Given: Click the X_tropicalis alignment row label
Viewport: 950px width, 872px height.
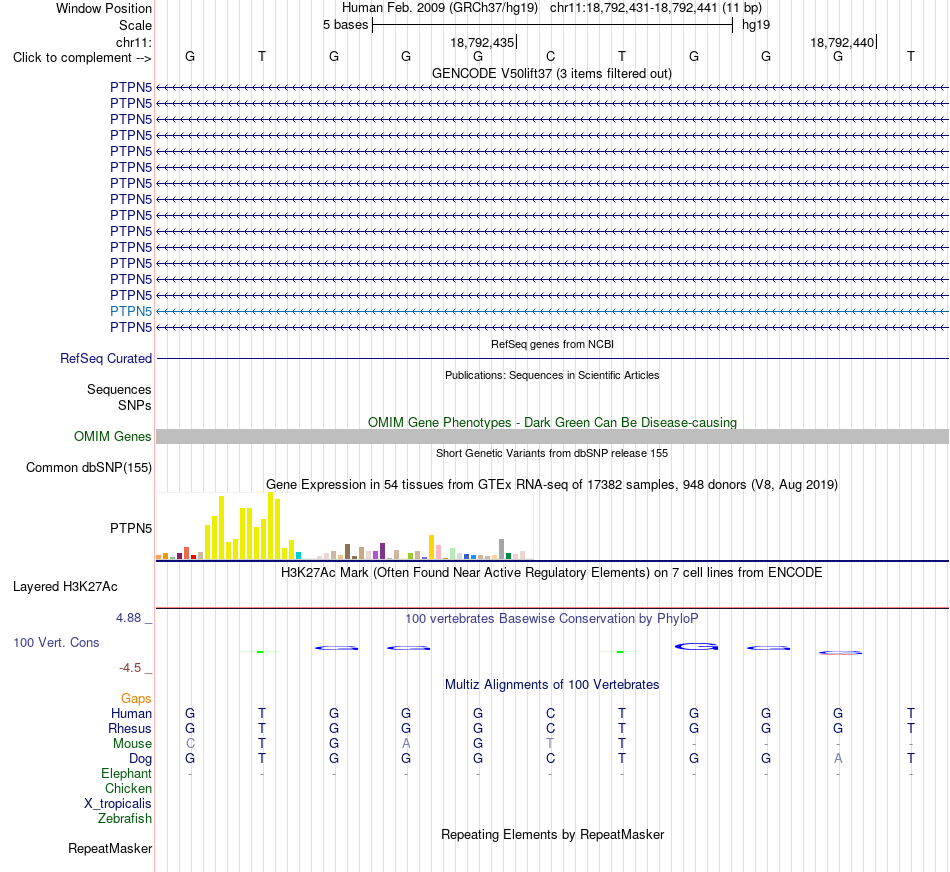Looking at the screenshot, I should click(x=118, y=804).
